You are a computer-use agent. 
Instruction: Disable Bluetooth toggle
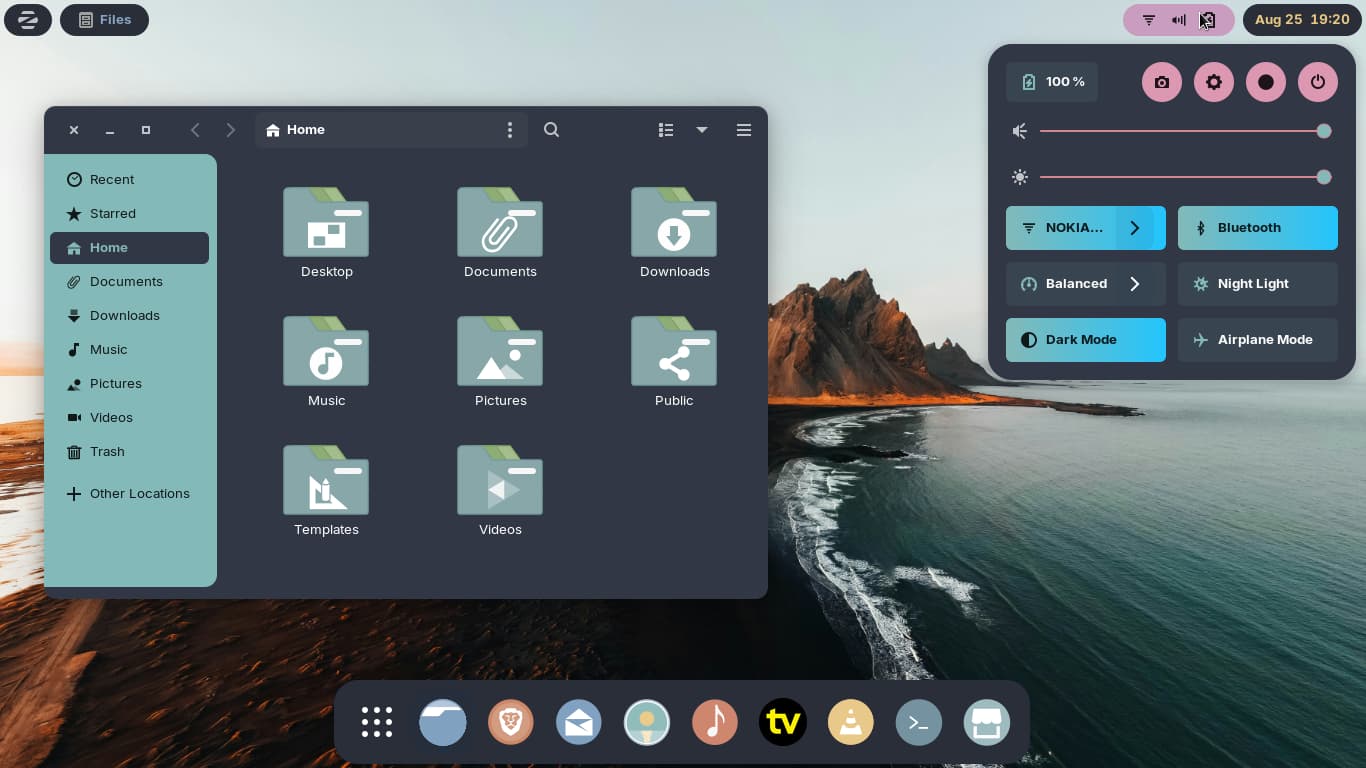[1257, 228]
